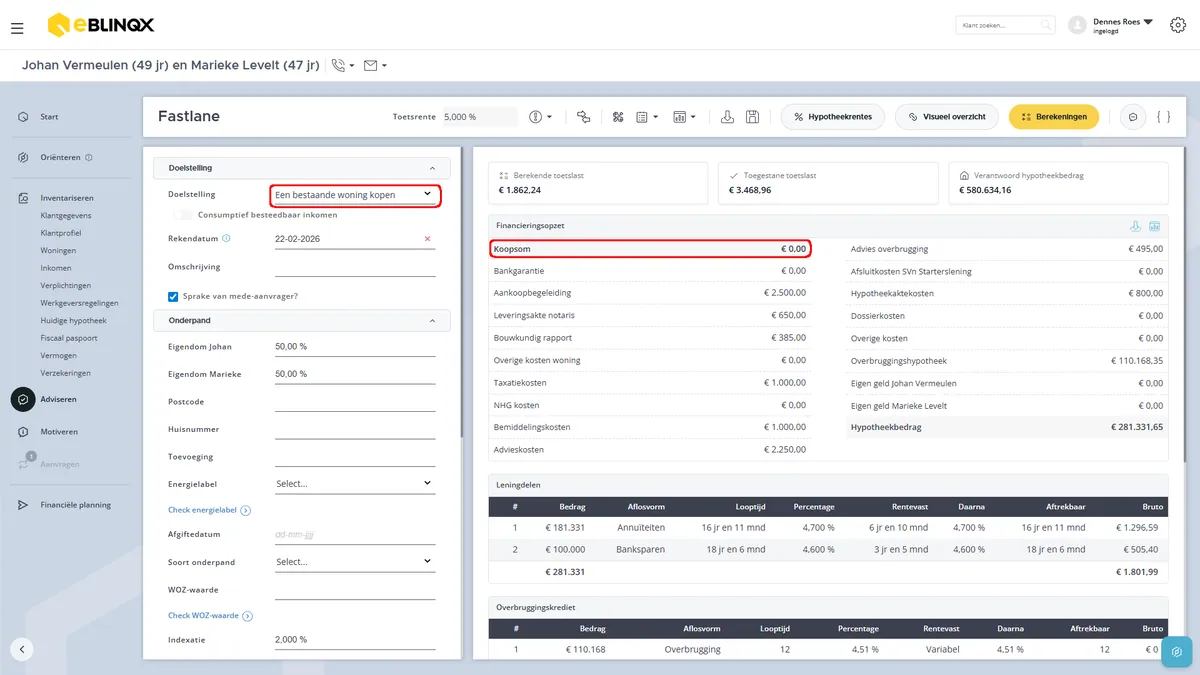Open the chart report dropdown in toolbar
1200x675 pixels.
(685, 117)
